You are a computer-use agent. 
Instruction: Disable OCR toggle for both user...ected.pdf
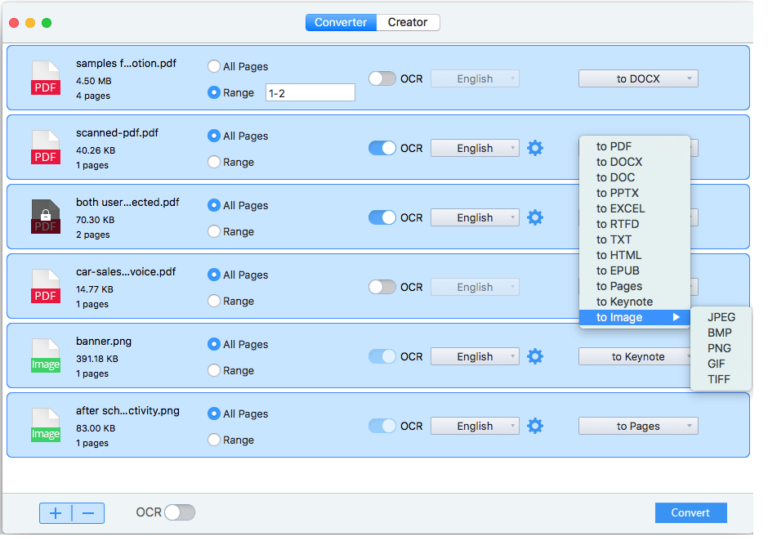(382, 217)
